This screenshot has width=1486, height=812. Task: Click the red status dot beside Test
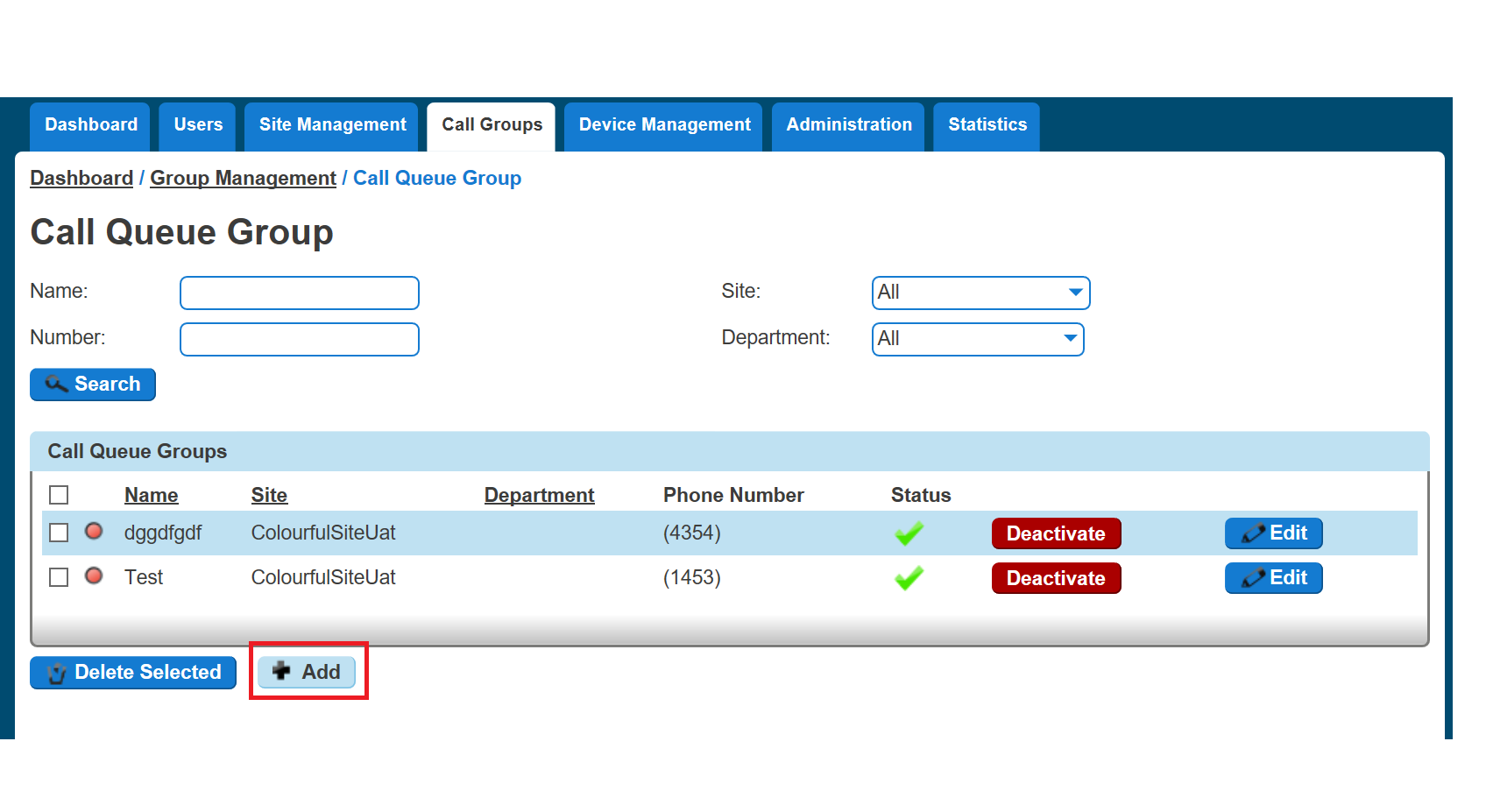94,575
